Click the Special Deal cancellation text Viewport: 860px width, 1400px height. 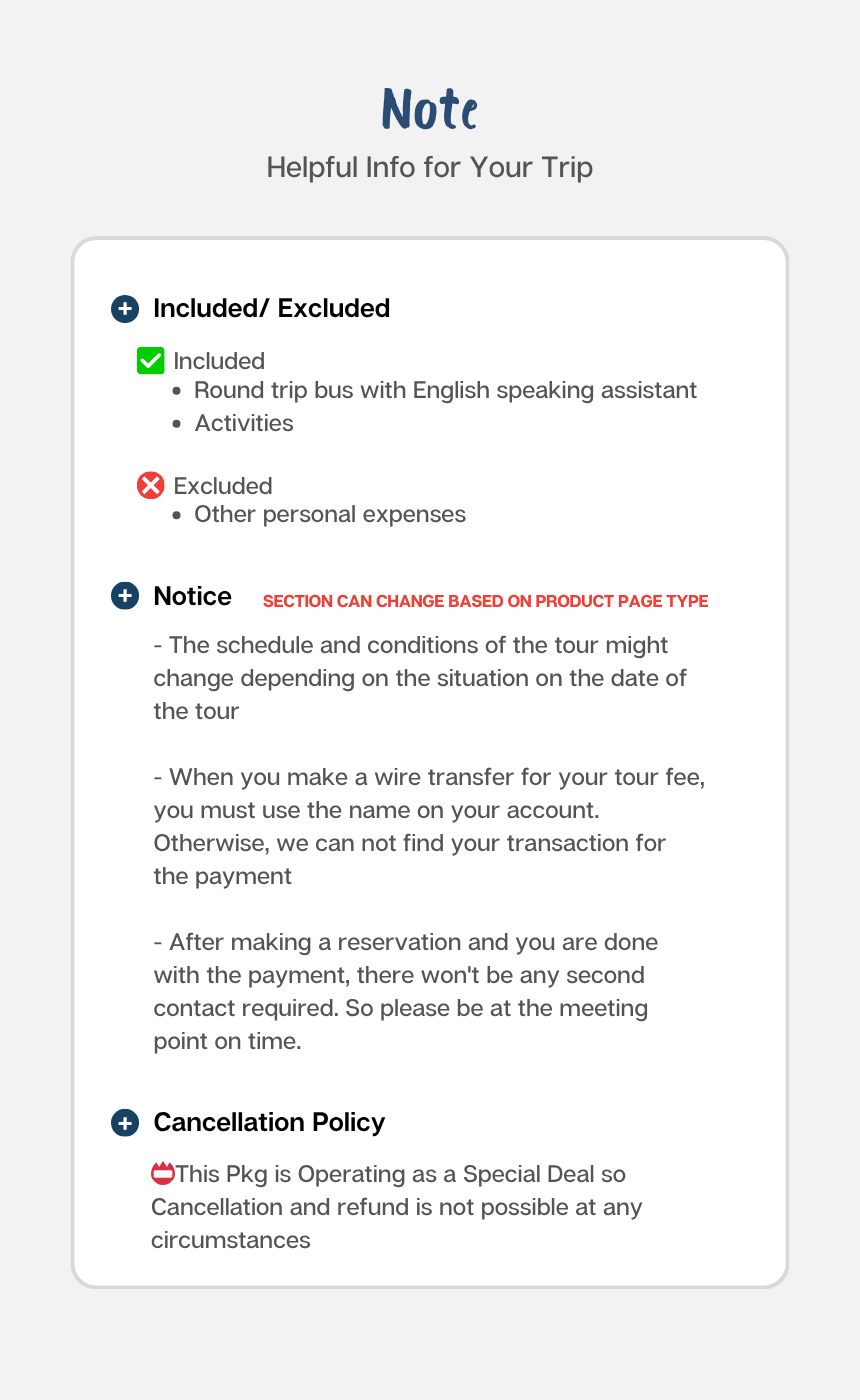point(396,1207)
